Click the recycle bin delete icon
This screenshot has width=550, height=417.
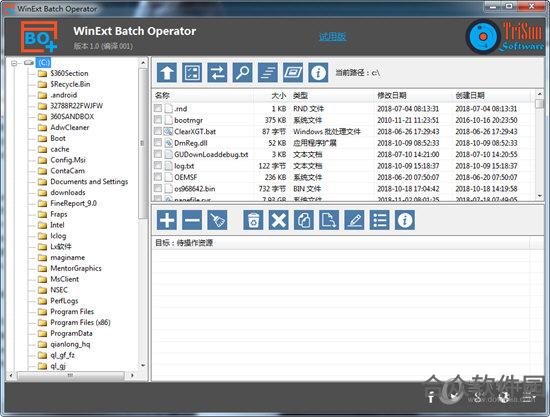pos(253,220)
